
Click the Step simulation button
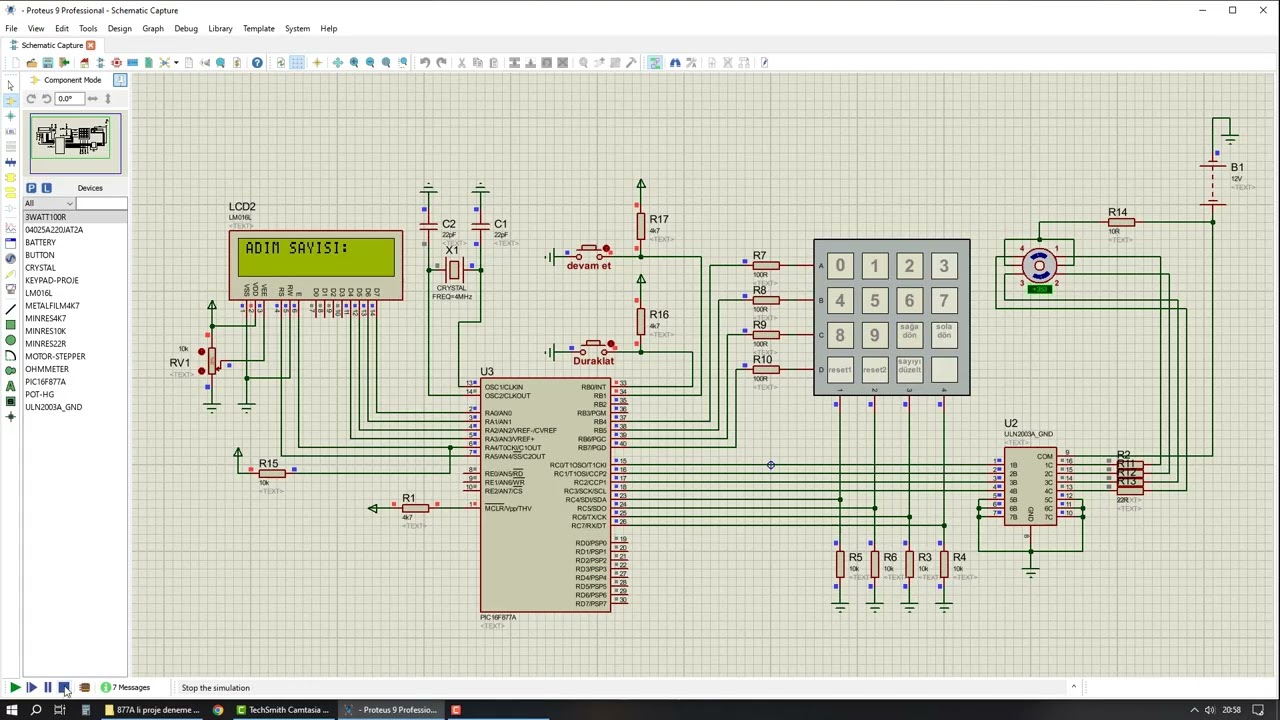coord(31,688)
